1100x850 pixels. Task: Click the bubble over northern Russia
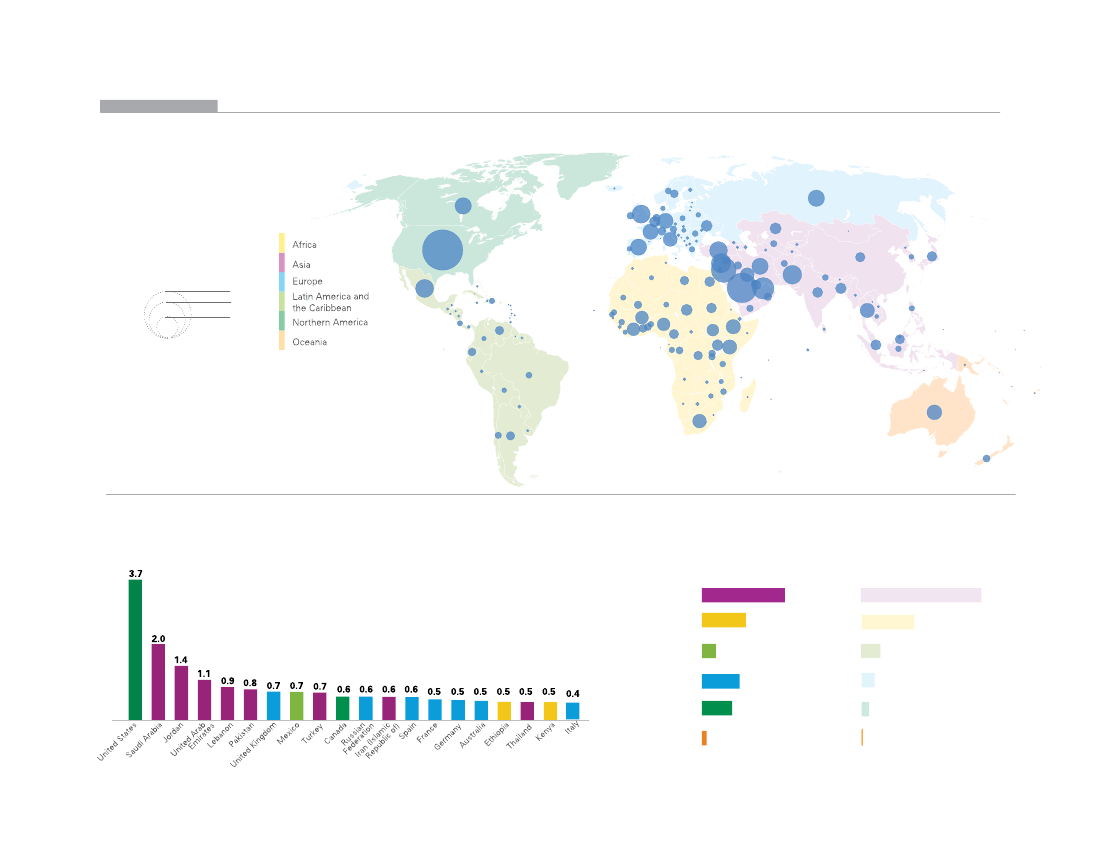coord(816,198)
